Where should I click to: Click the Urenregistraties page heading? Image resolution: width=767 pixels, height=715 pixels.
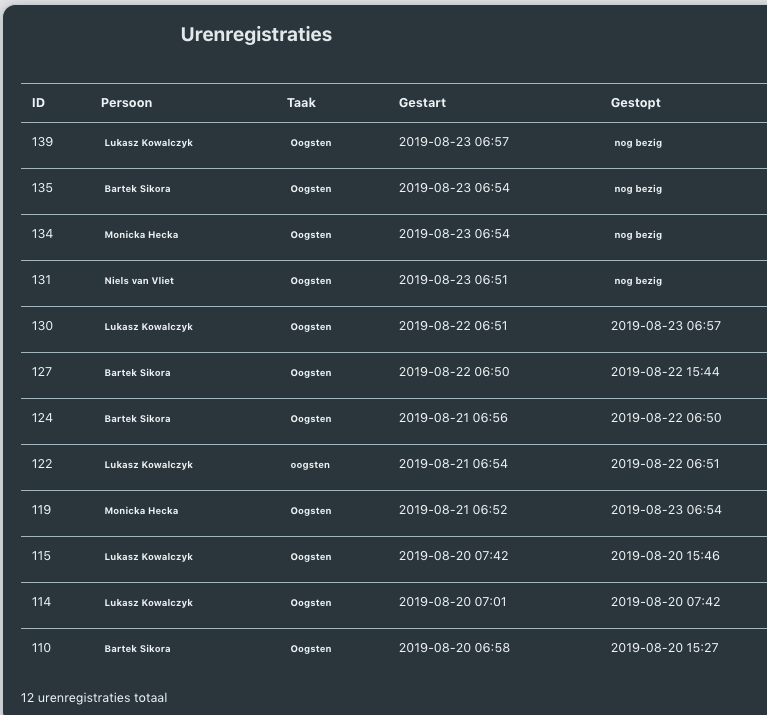coord(256,35)
